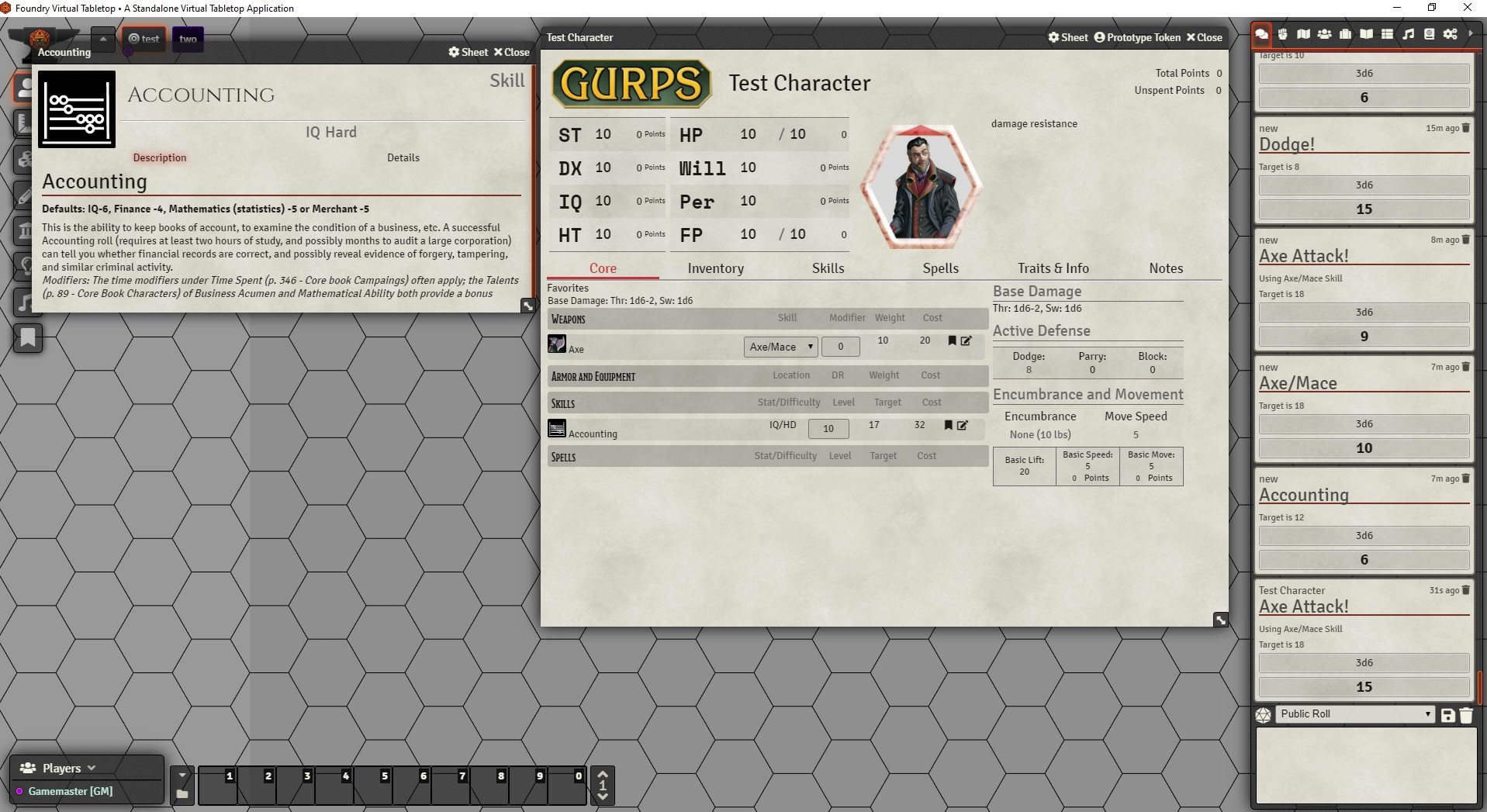
Task: Open the Game Settings gears tab
Action: (1450, 34)
